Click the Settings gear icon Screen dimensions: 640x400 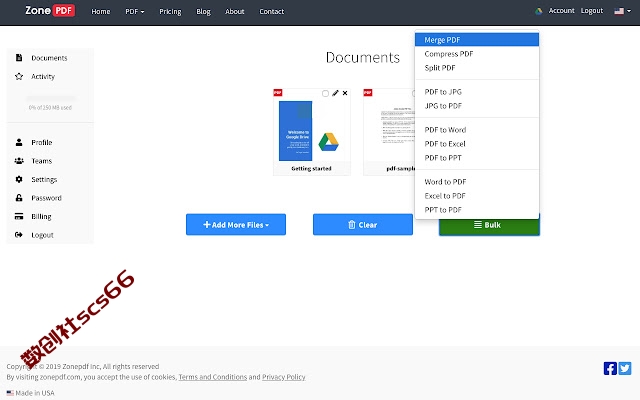[x=19, y=179]
